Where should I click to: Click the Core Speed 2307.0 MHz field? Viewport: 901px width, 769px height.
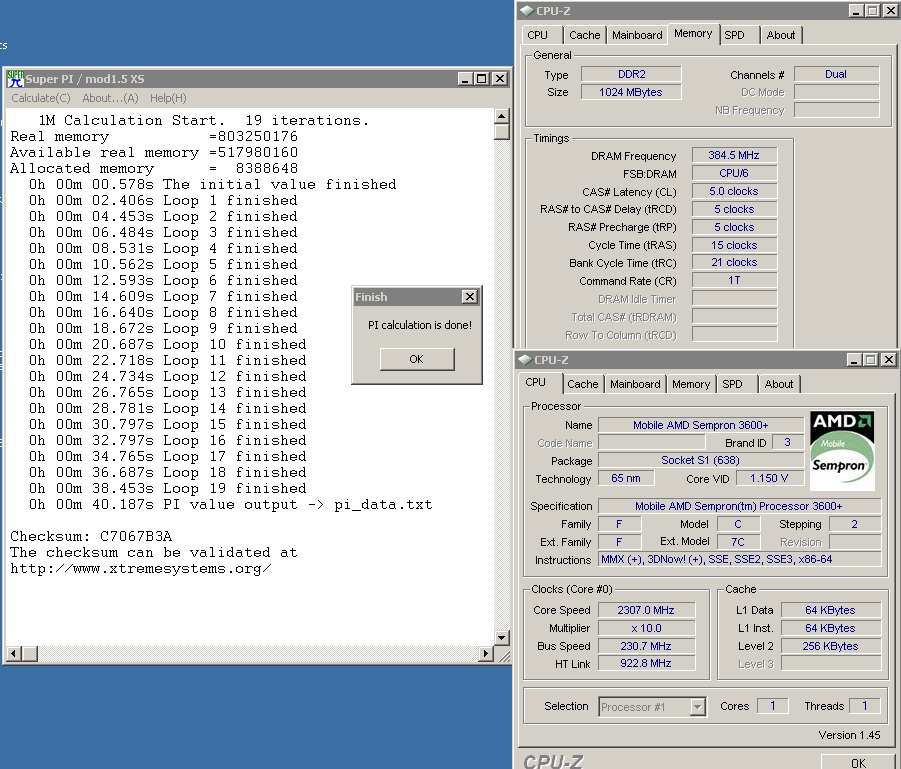646,610
